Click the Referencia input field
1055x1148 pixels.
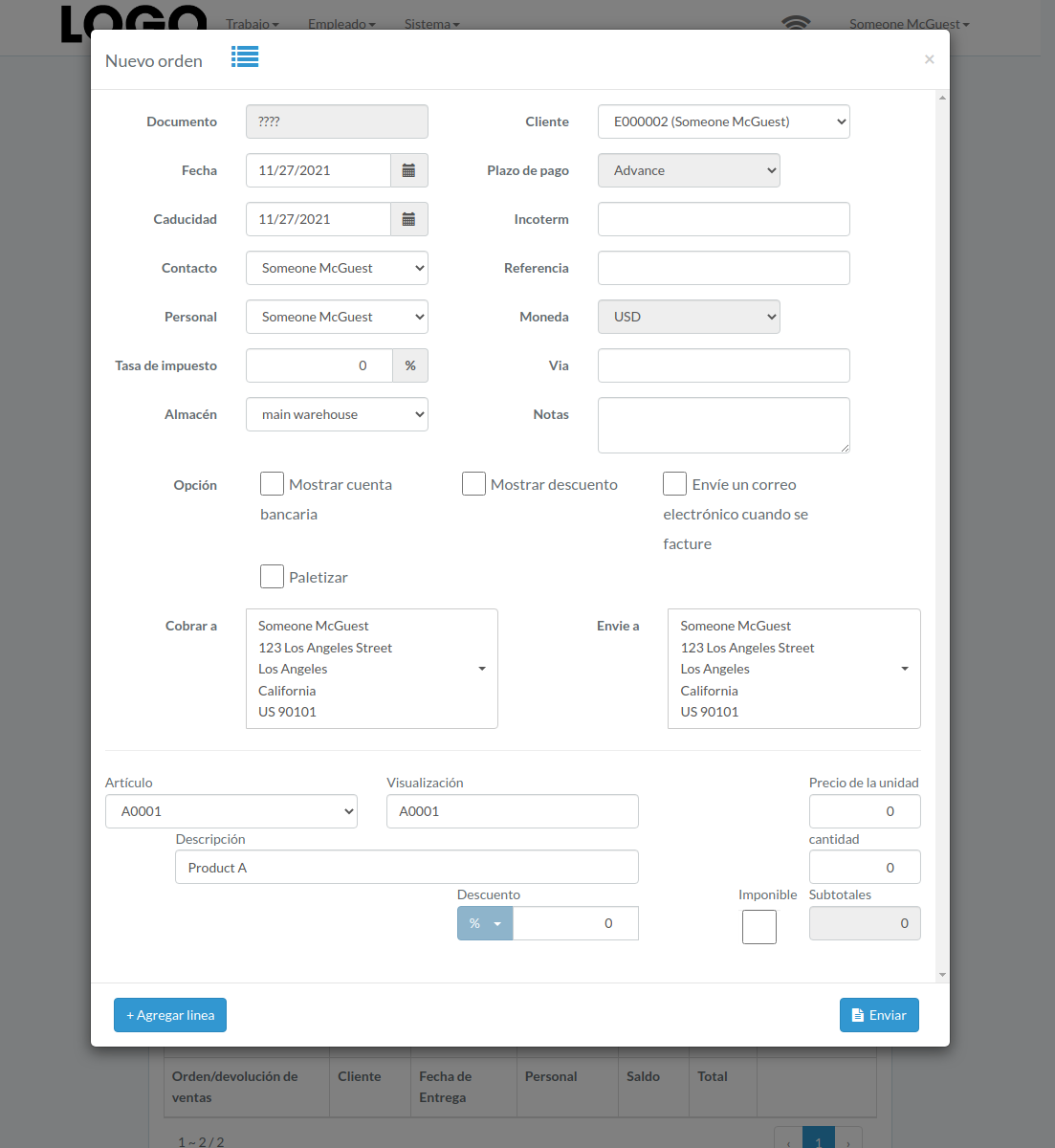724,268
